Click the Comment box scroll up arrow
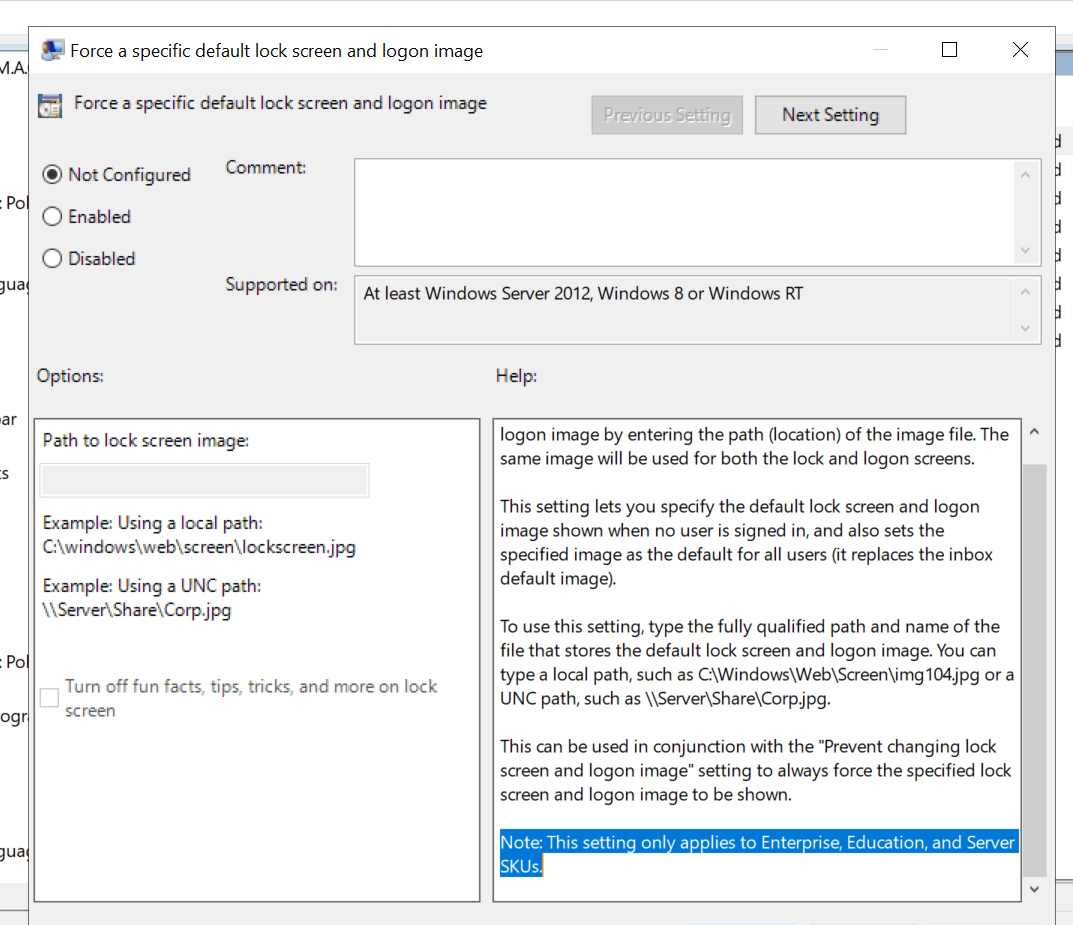 click(x=1025, y=175)
